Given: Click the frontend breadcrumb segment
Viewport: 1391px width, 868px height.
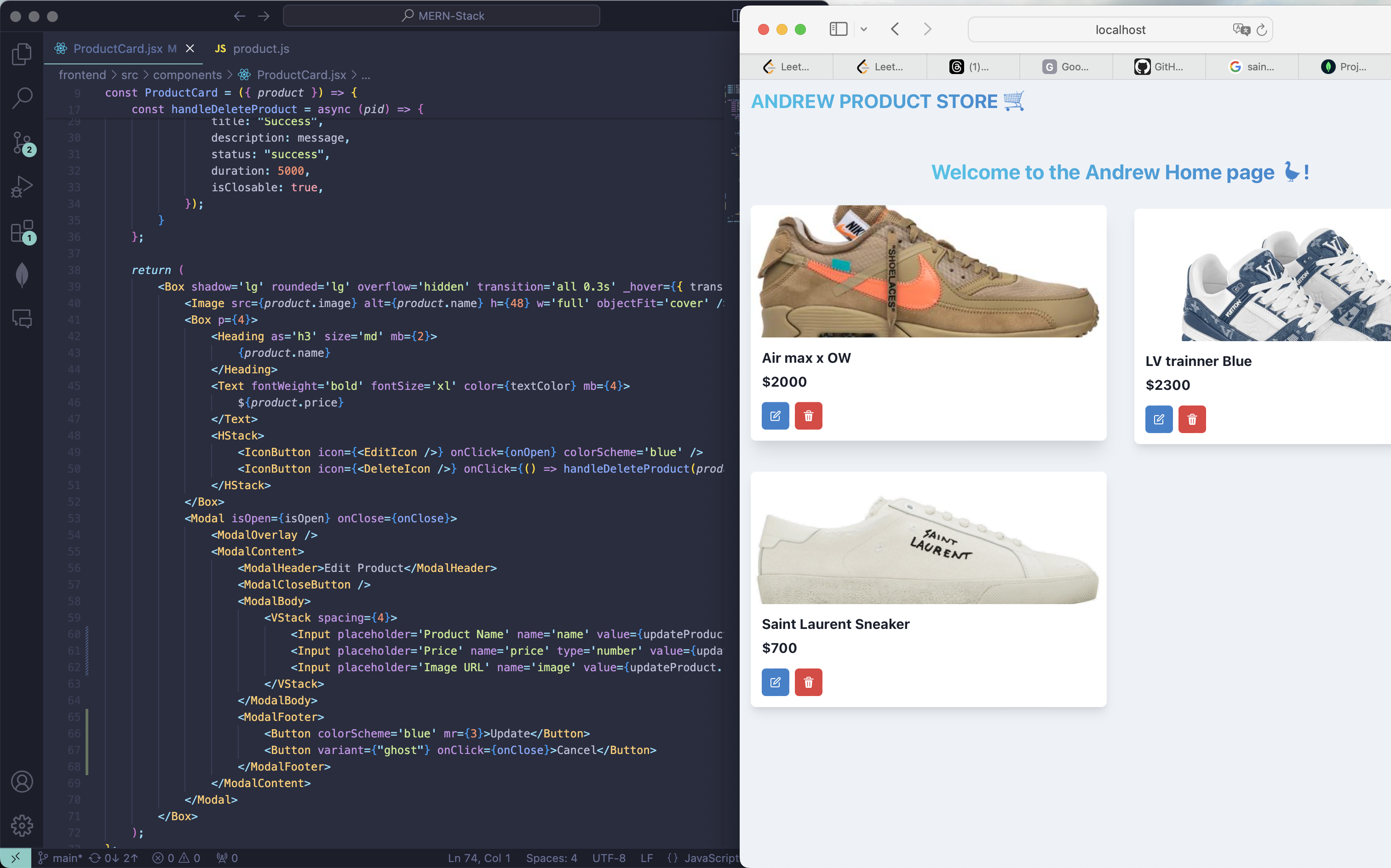Looking at the screenshot, I should click(82, 74).
